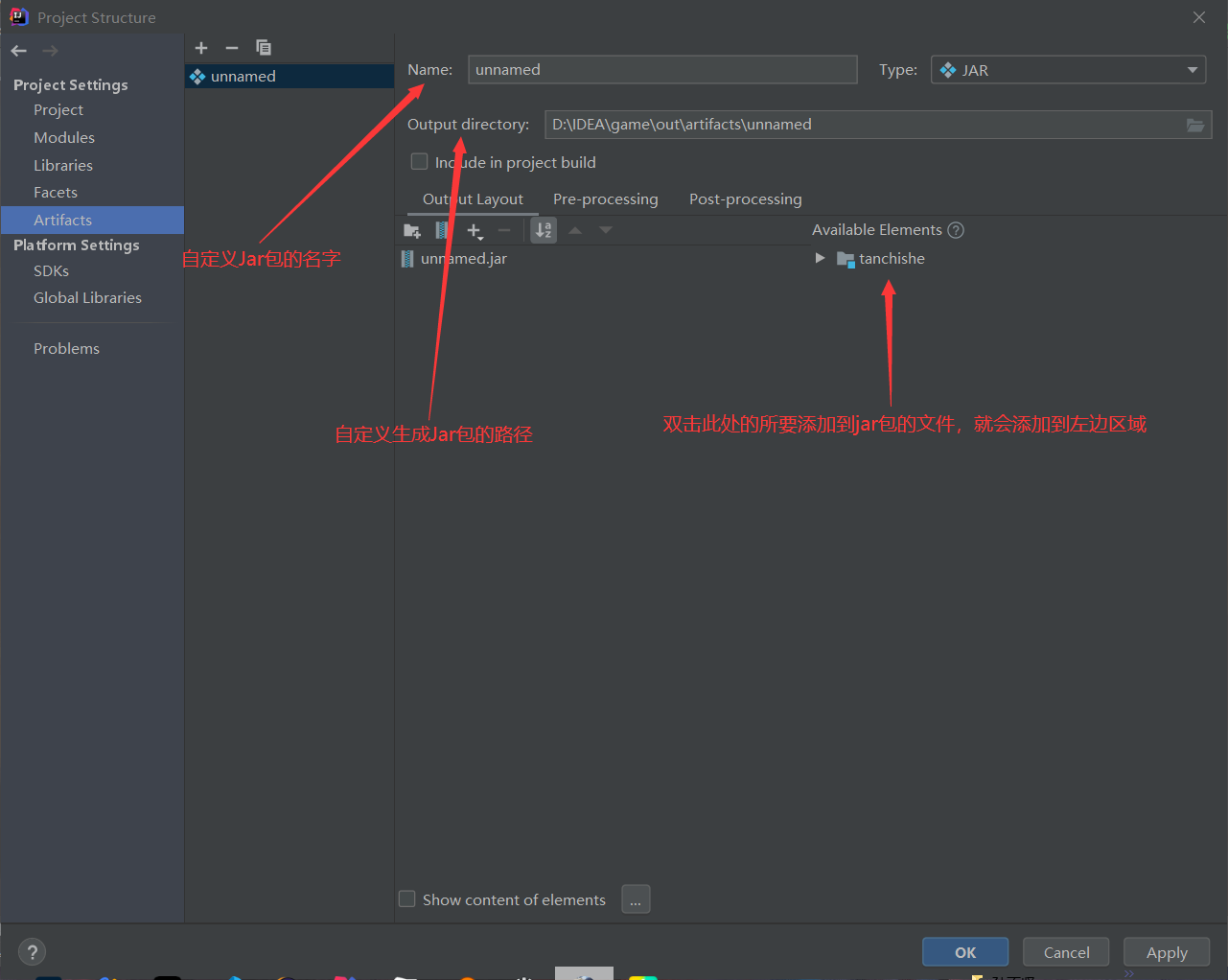Open Facets settings section

point(56,193)
